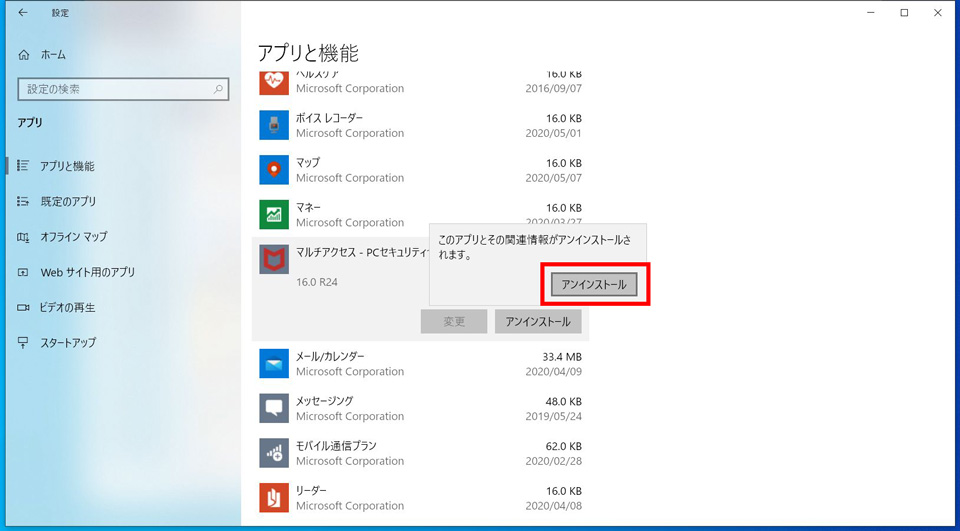This screenshot has height=531, width=960.
Task: Confirm アンインストール in the popup
Action: pyautogui.click(x=594, y=285)
